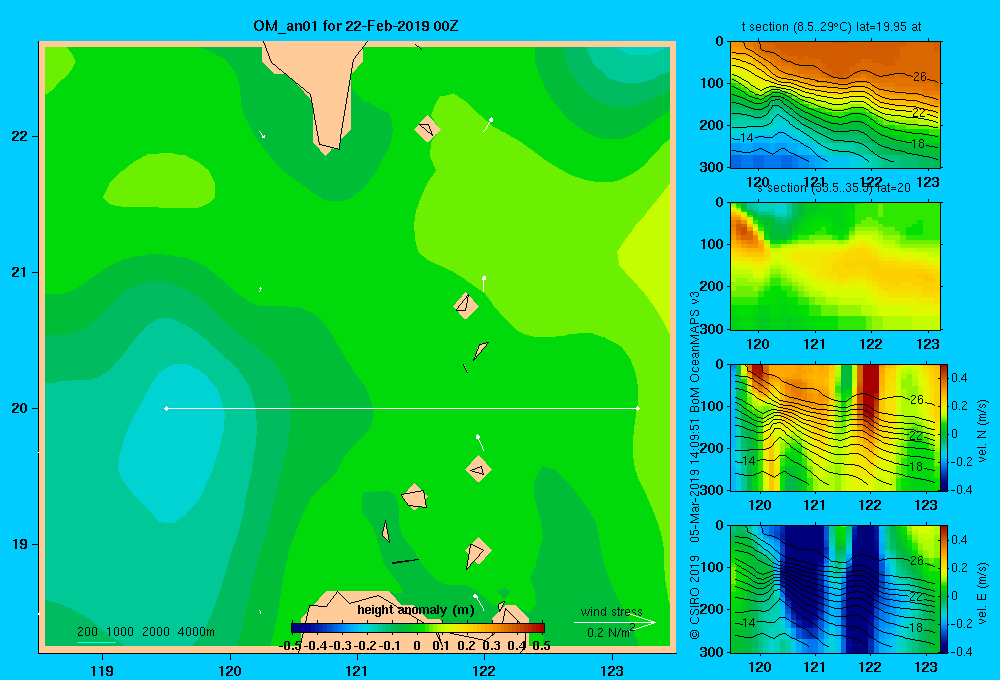Click the island just south of latitude 21
This screenshot has width=1000, height=680.
[x=466, y=306]
